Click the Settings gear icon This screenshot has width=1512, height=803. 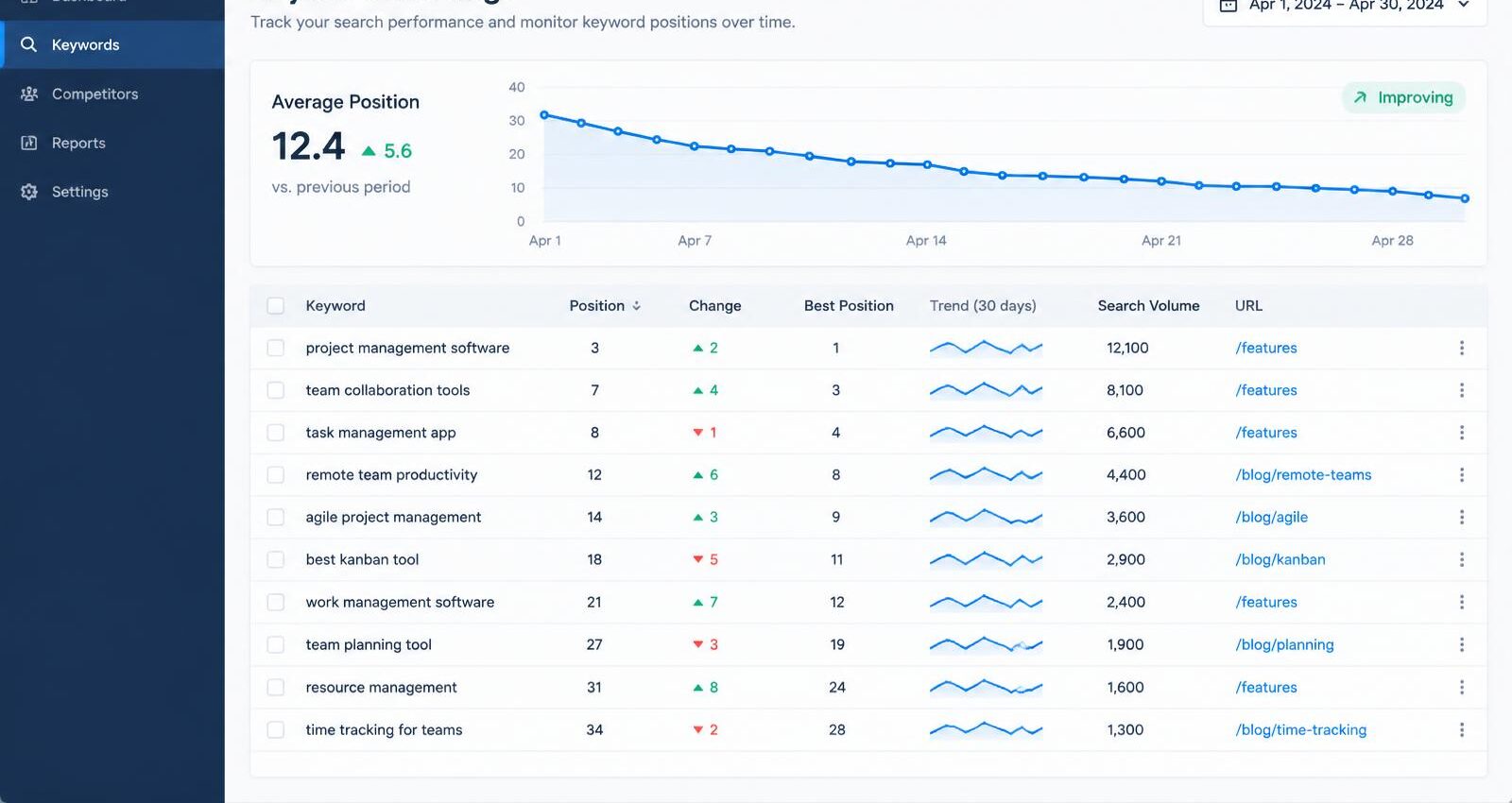29,192
